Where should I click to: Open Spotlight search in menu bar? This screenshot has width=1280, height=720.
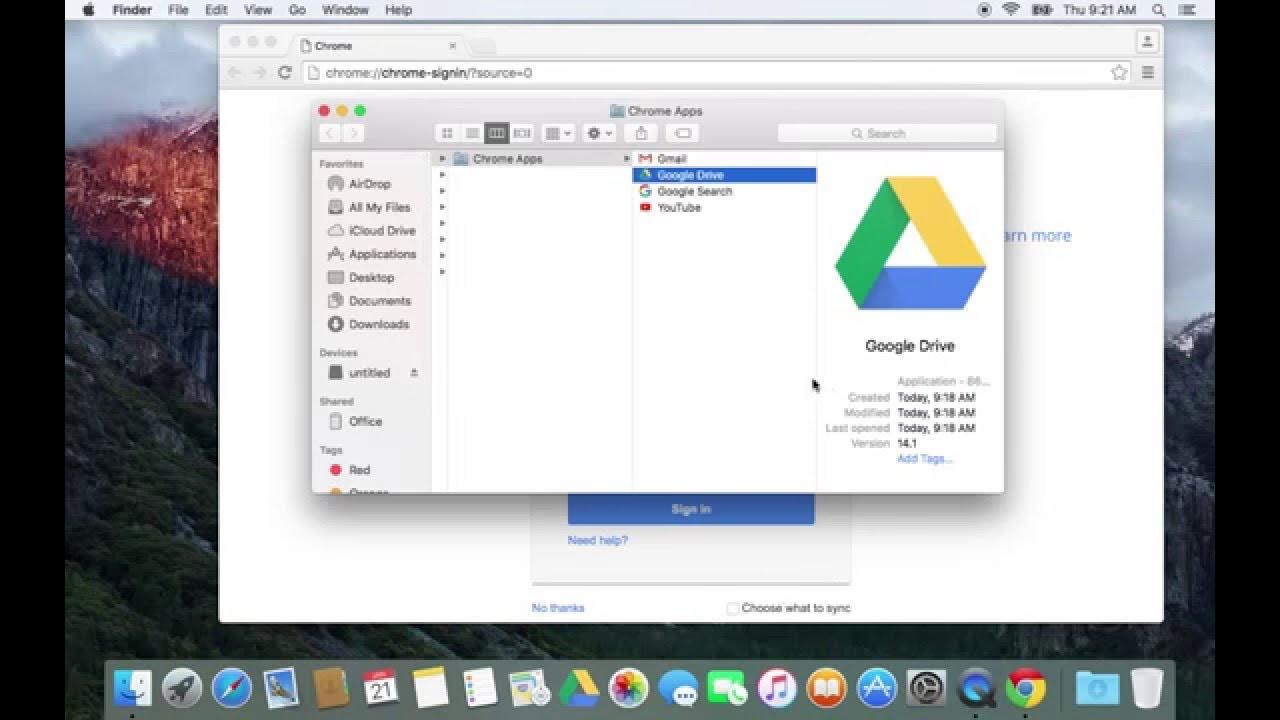coord(1159,10)
